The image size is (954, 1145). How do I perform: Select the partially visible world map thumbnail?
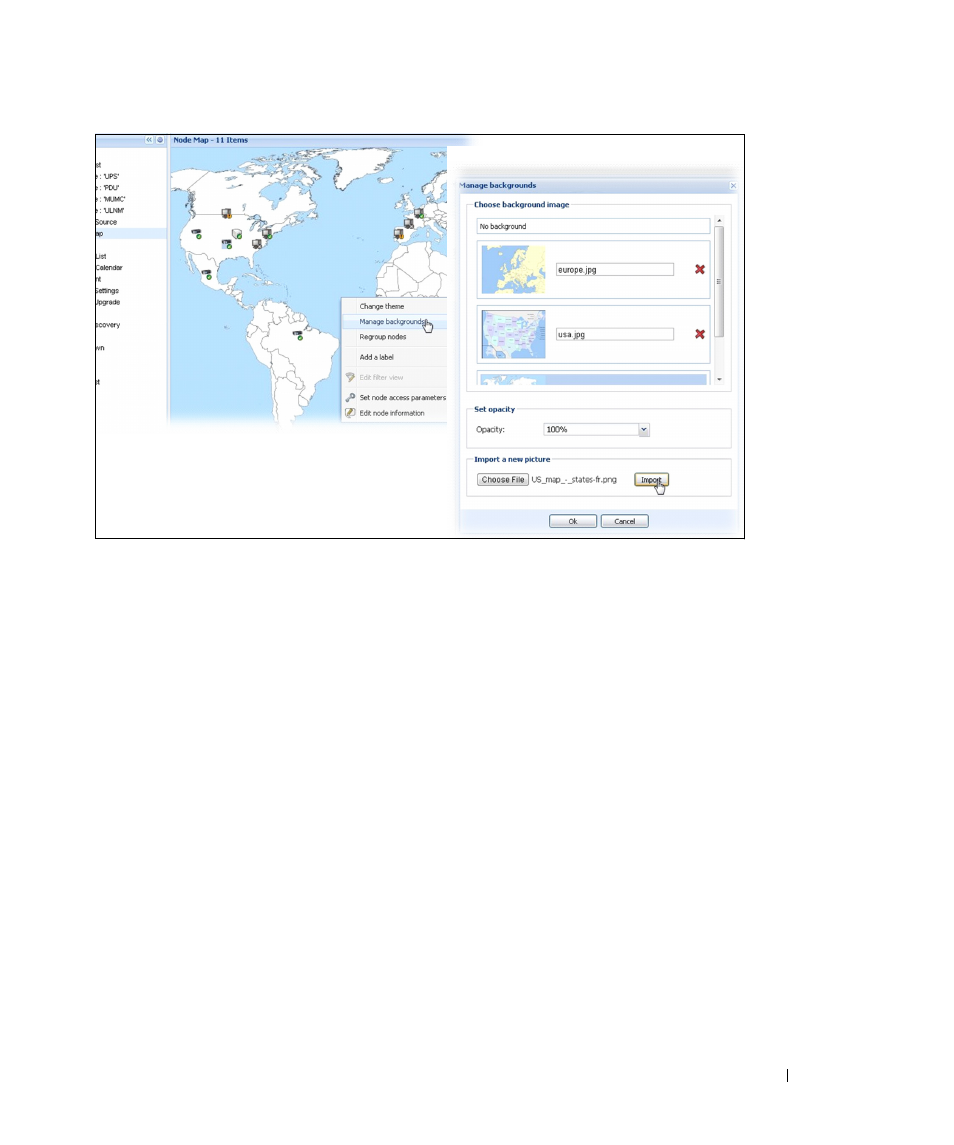[514, 380]
